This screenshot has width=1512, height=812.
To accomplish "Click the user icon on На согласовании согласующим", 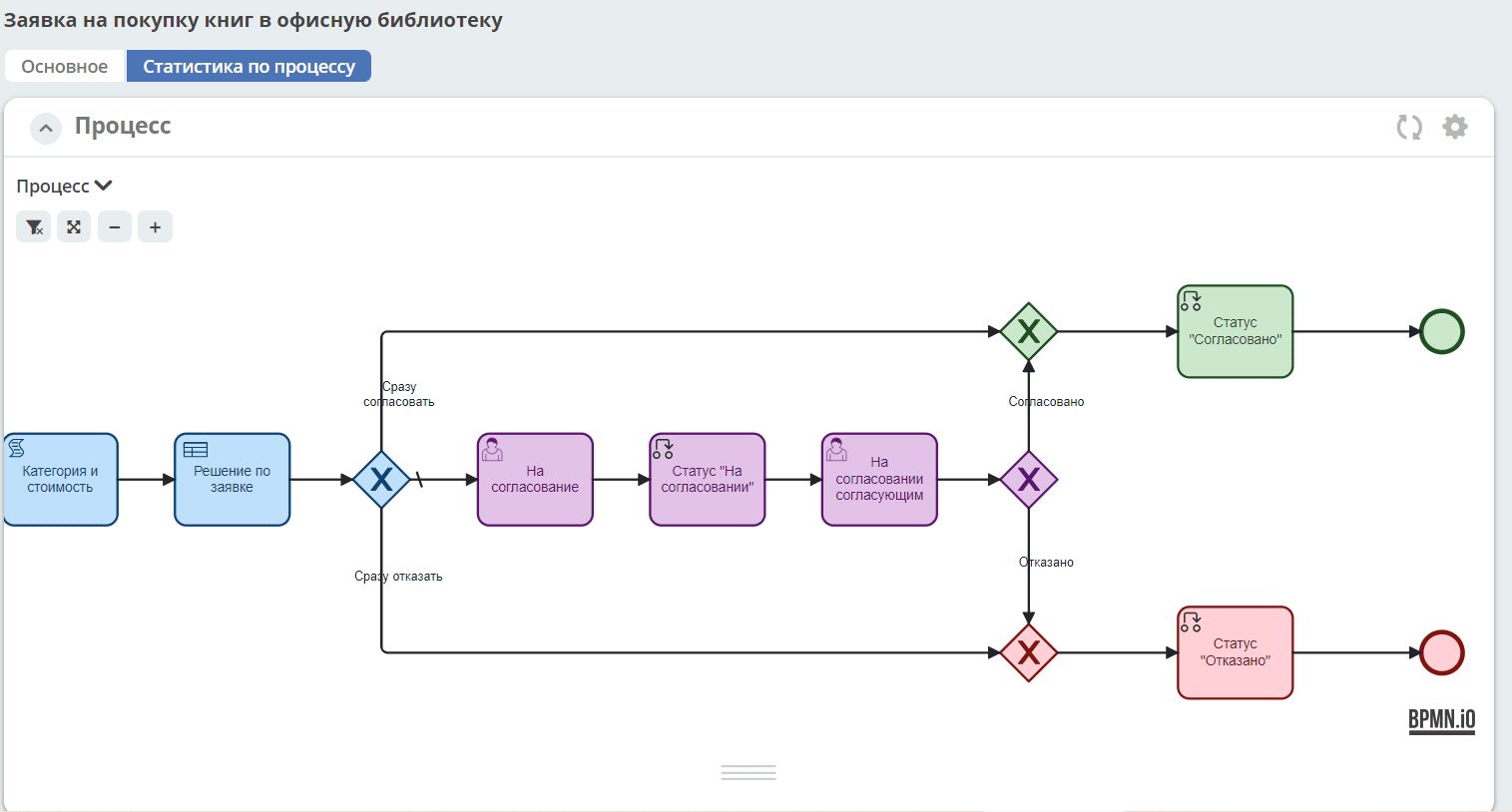I will (836, 450).
